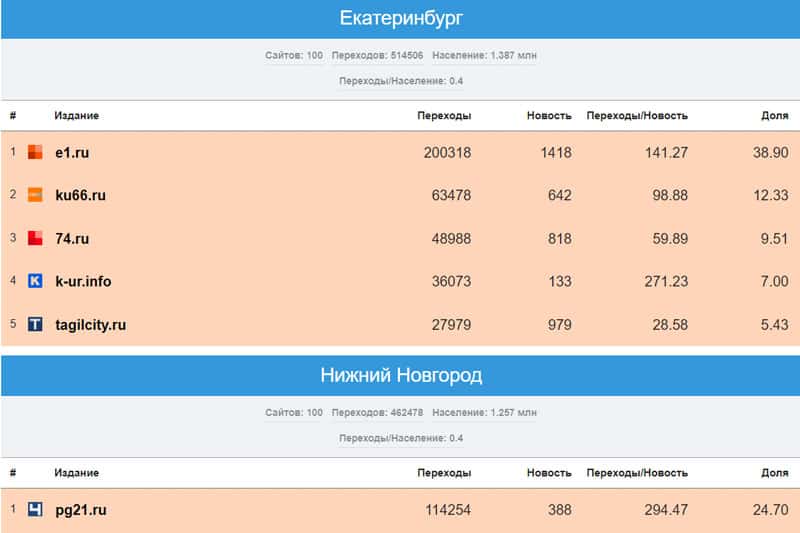The width and height of the screenshot is (800, 533).
Task: Sort Нижний Новгород table by Переходы/Новость column
Action: pos(637,473)
